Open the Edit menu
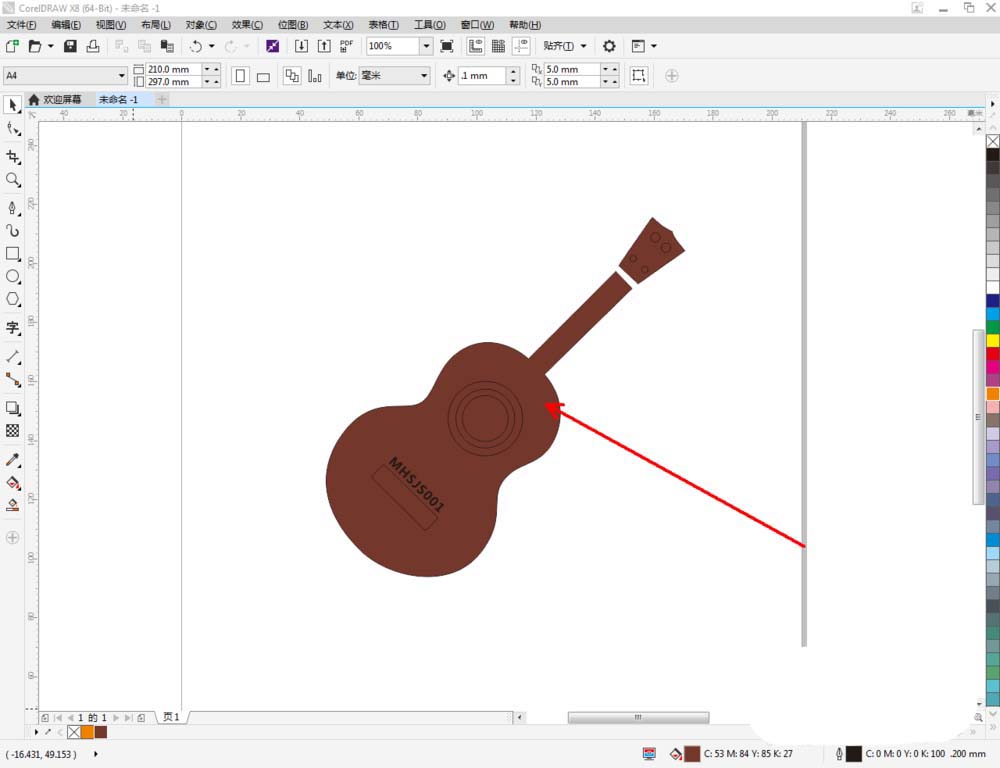This screenshot has width=1000, height=768. pyautogui.click(x=66, y=25)
